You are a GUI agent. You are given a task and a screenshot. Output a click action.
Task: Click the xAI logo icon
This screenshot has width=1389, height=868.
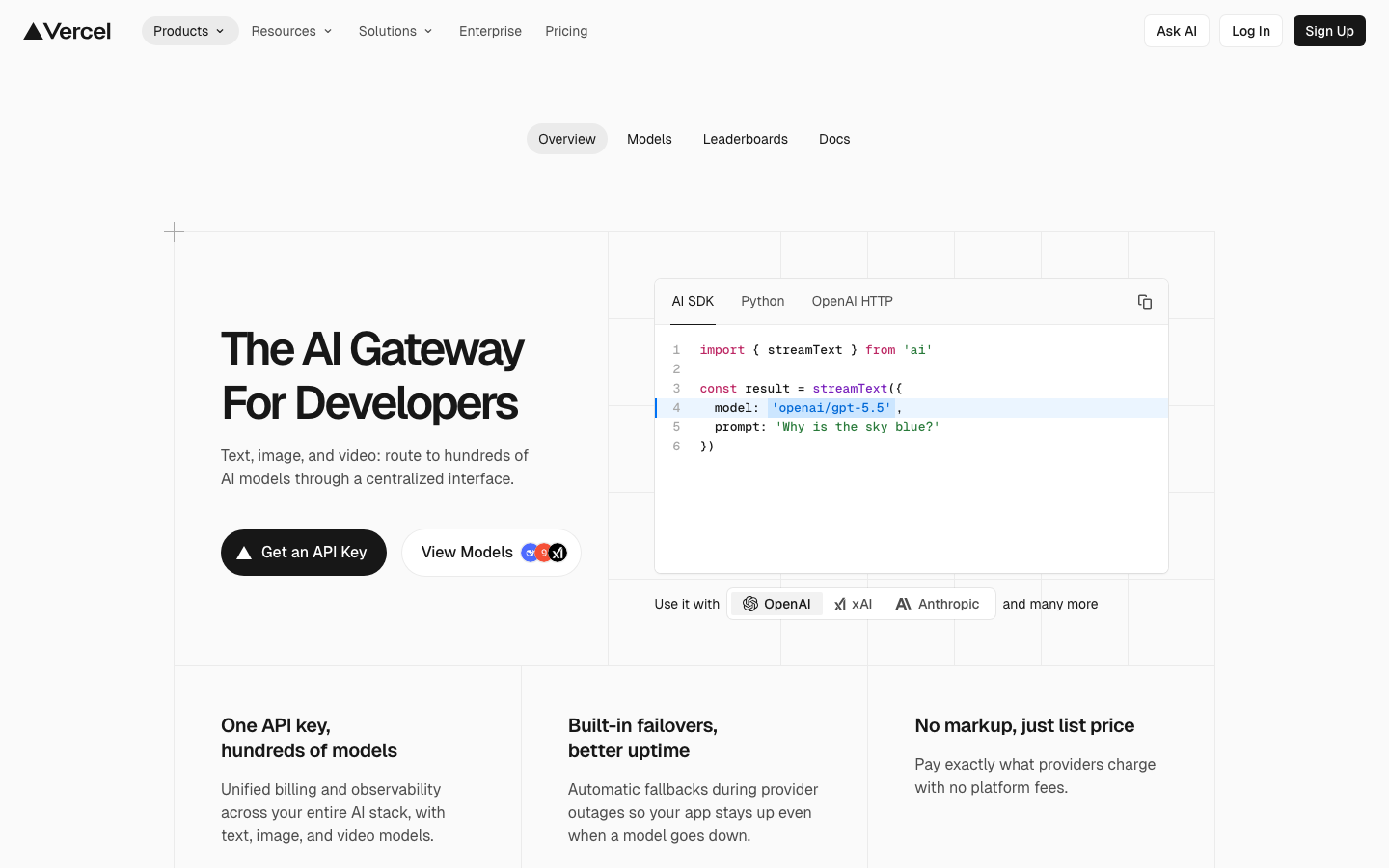(x=840, y=604)
